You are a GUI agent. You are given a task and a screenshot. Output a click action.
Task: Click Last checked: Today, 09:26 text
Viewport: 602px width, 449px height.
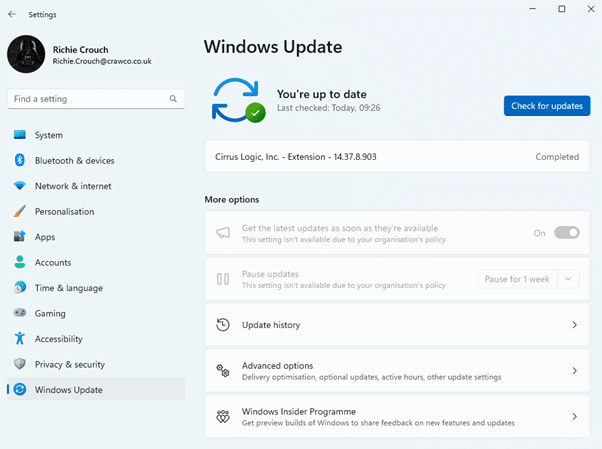[329, 108]
